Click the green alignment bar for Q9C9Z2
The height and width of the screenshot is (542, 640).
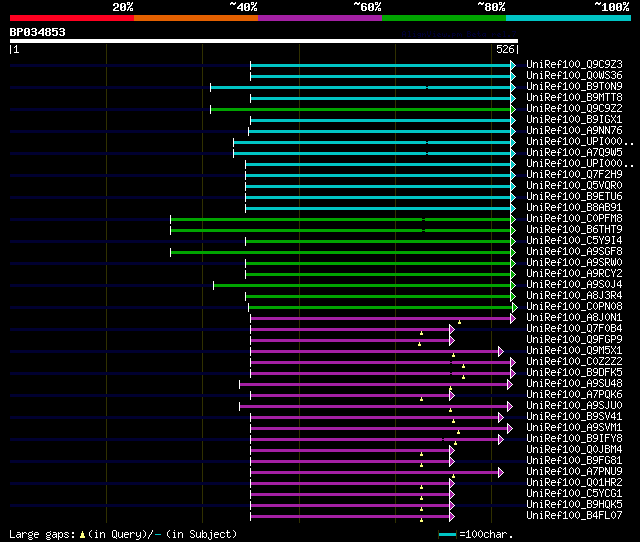pyautogui.click(x=361, y=109)
